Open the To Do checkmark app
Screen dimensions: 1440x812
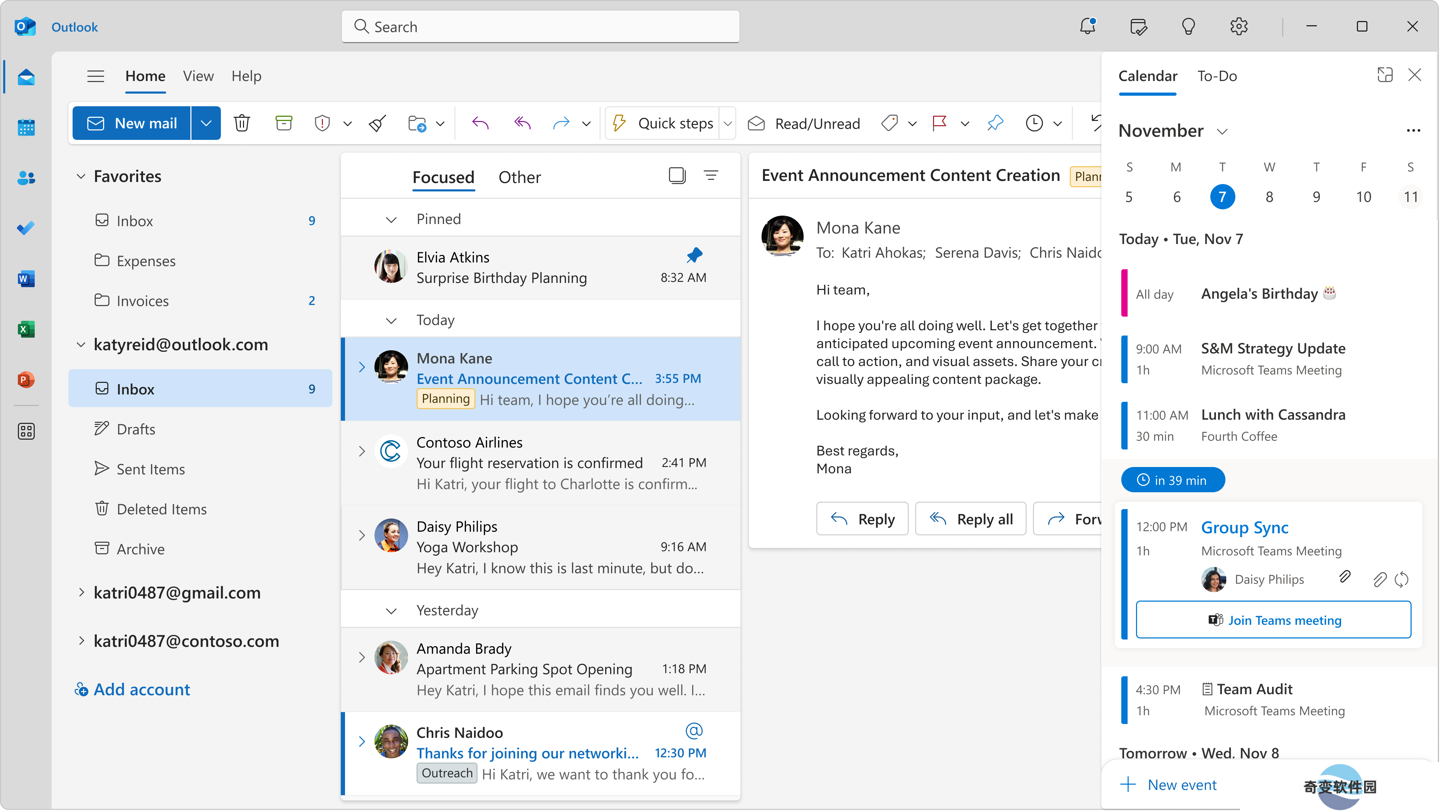click(26, 228)
